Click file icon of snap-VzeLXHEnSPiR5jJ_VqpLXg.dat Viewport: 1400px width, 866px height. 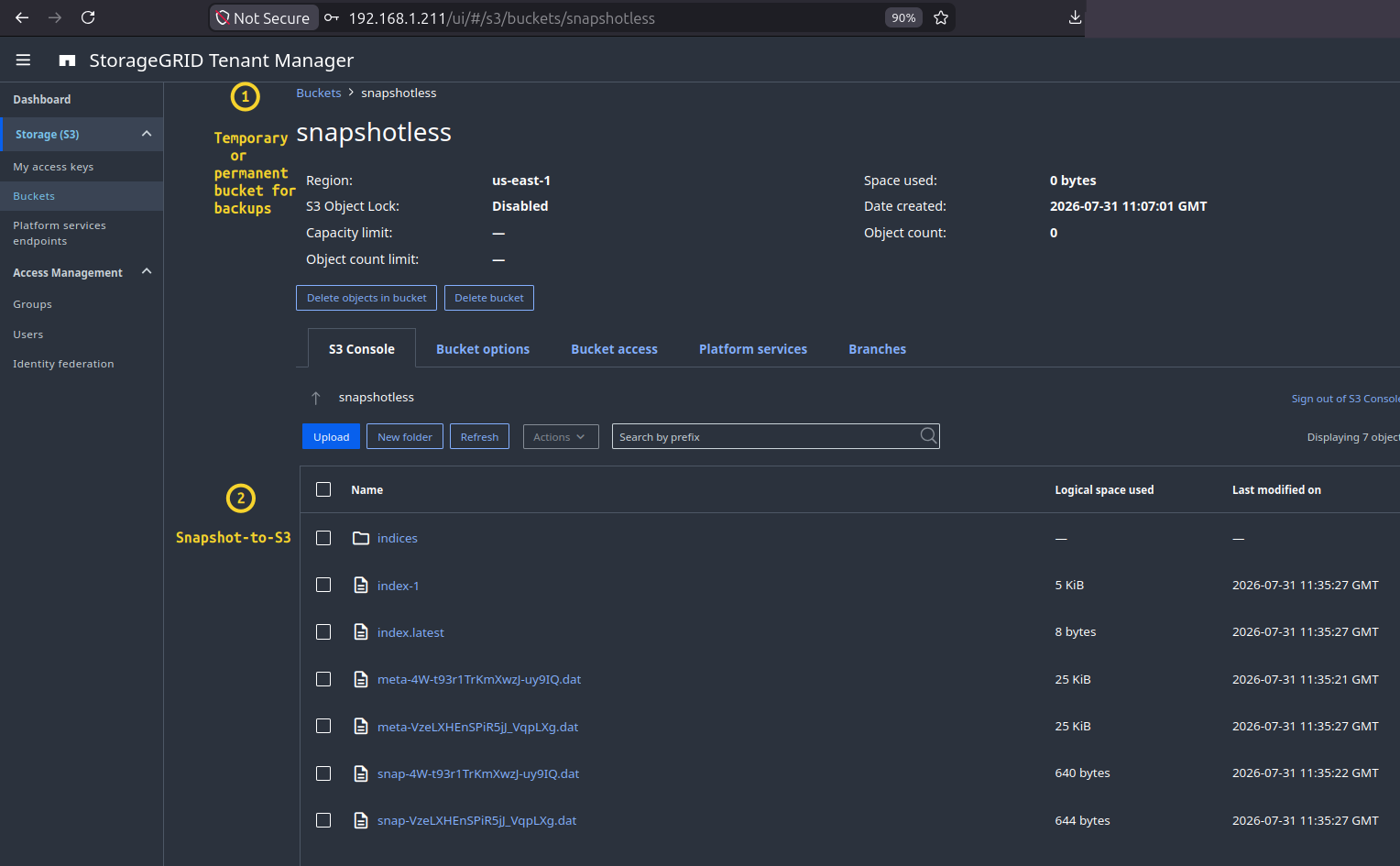[361, 820]
